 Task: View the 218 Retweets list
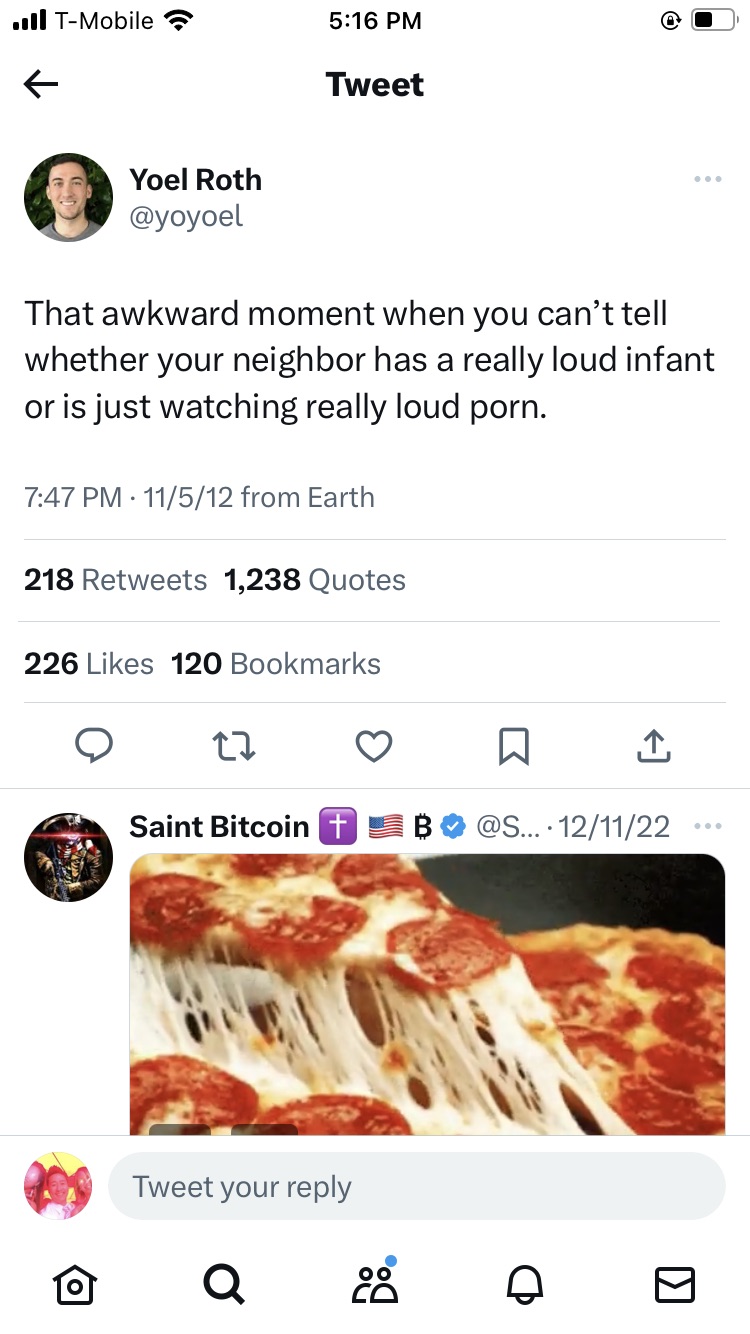(115, 580)
